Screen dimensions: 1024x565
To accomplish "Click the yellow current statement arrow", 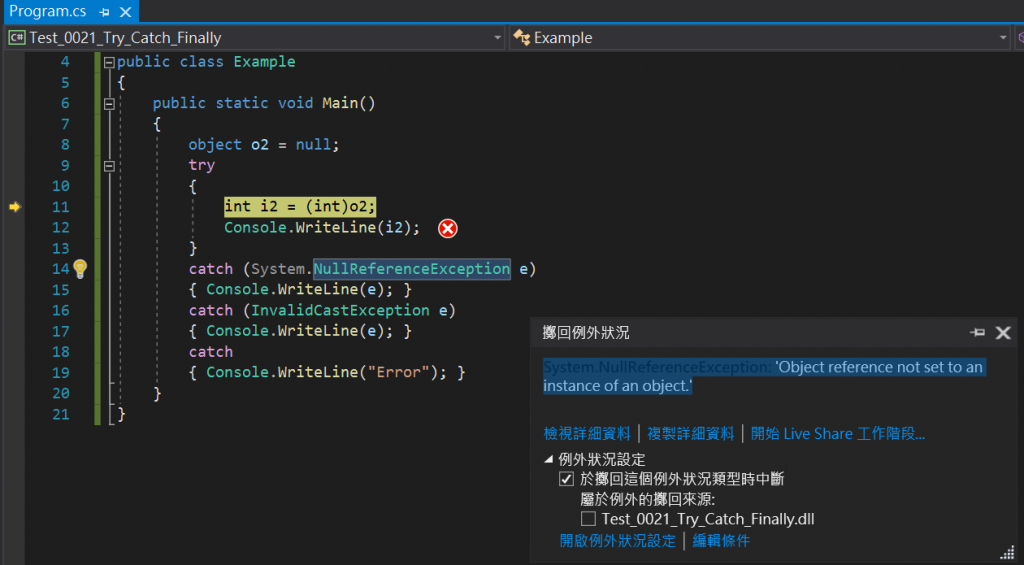I will coord(15,207).
